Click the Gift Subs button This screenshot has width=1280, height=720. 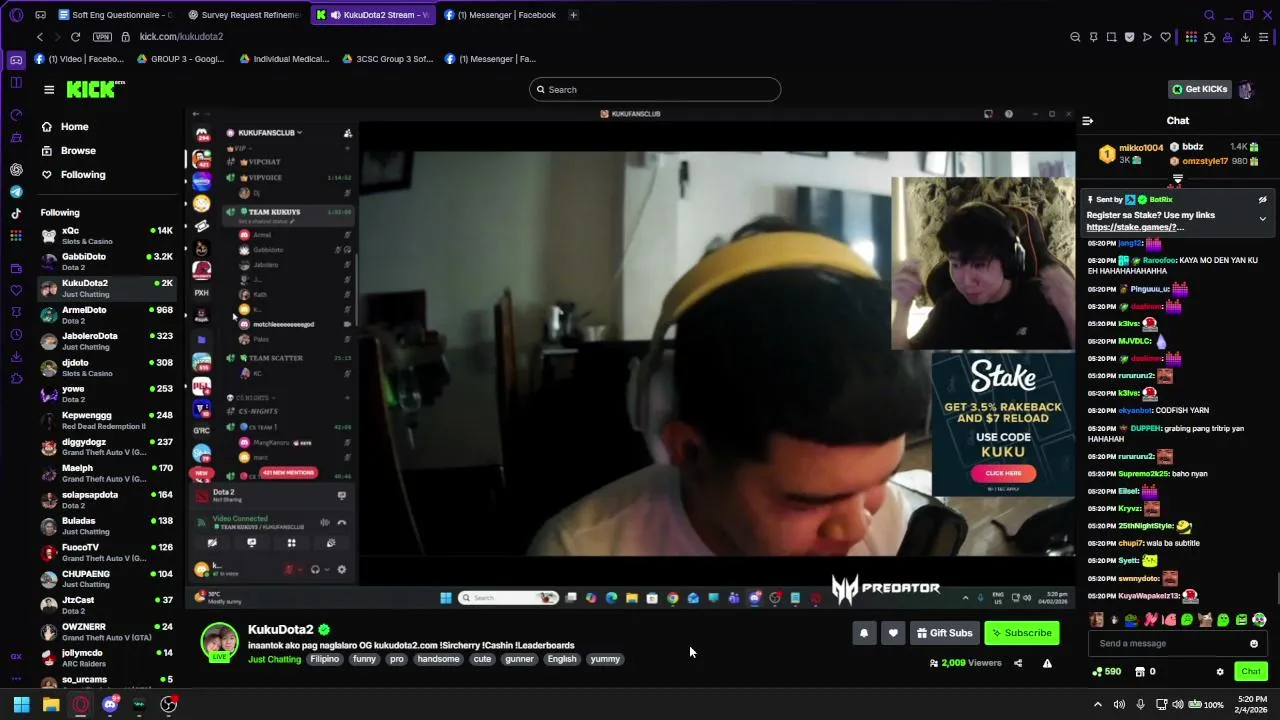coord(945,633)
